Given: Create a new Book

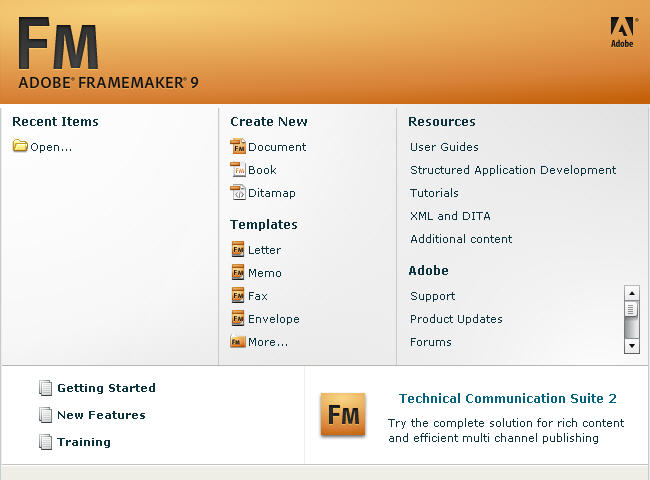Looking at the screenshot, I should coord(262,170).
